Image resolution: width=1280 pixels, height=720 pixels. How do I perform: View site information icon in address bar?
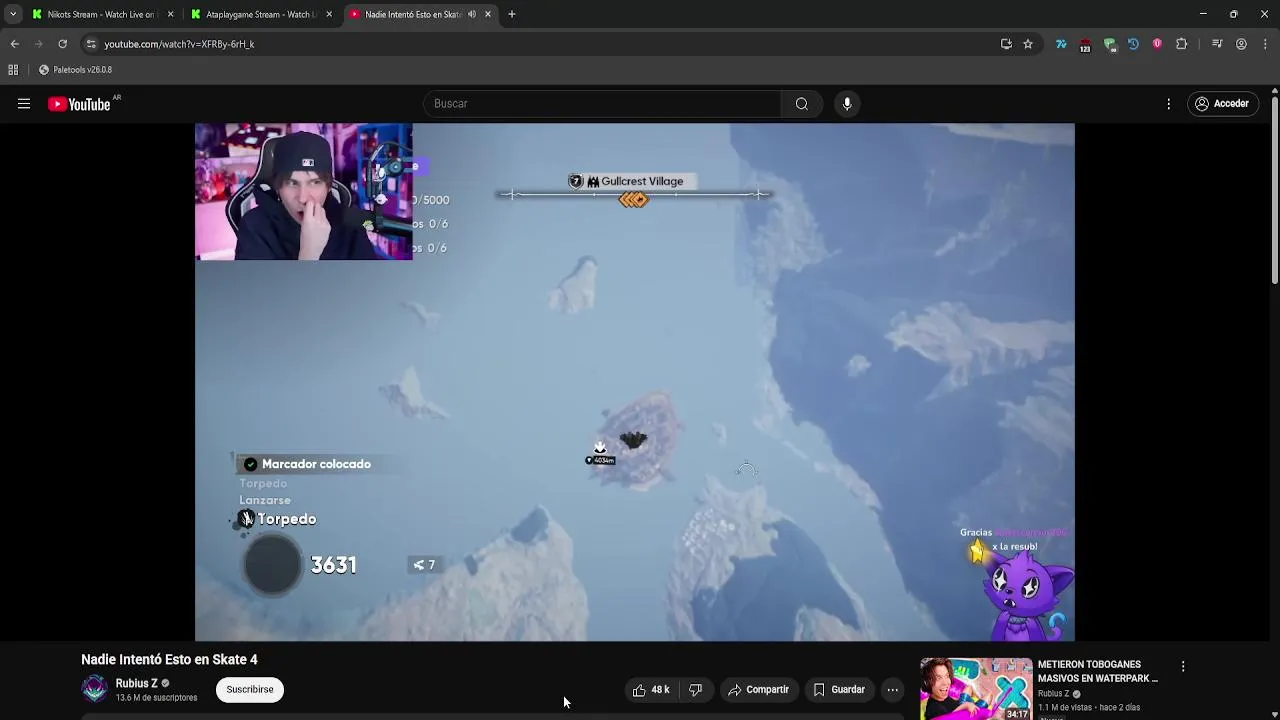tap(91, 44)
